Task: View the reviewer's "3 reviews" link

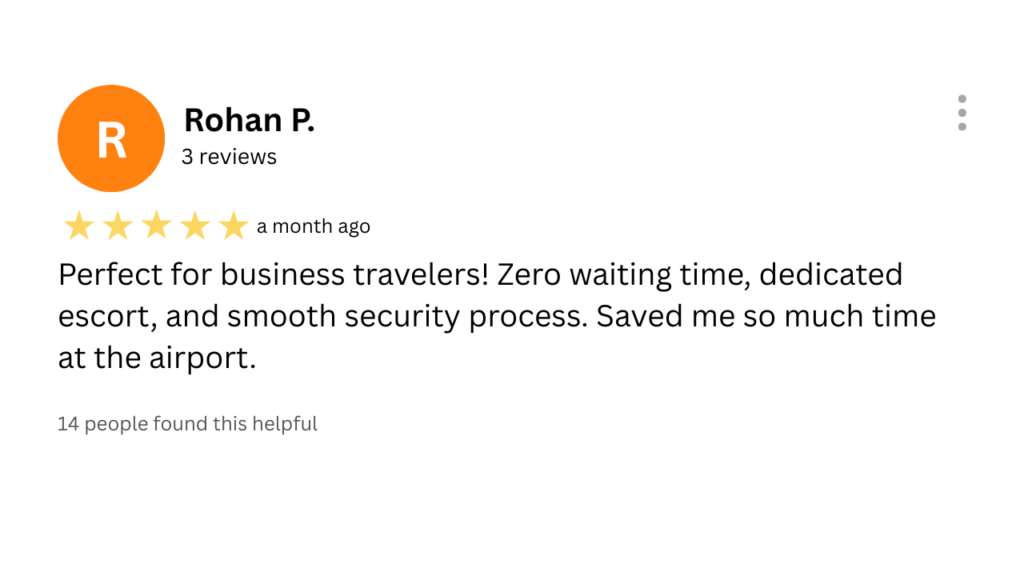Action: click(x=229, y=157)
